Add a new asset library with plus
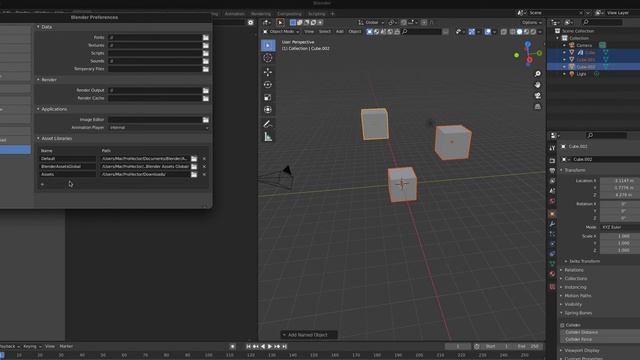The width and height of the screenshot is (640, 360). [42, 184]
